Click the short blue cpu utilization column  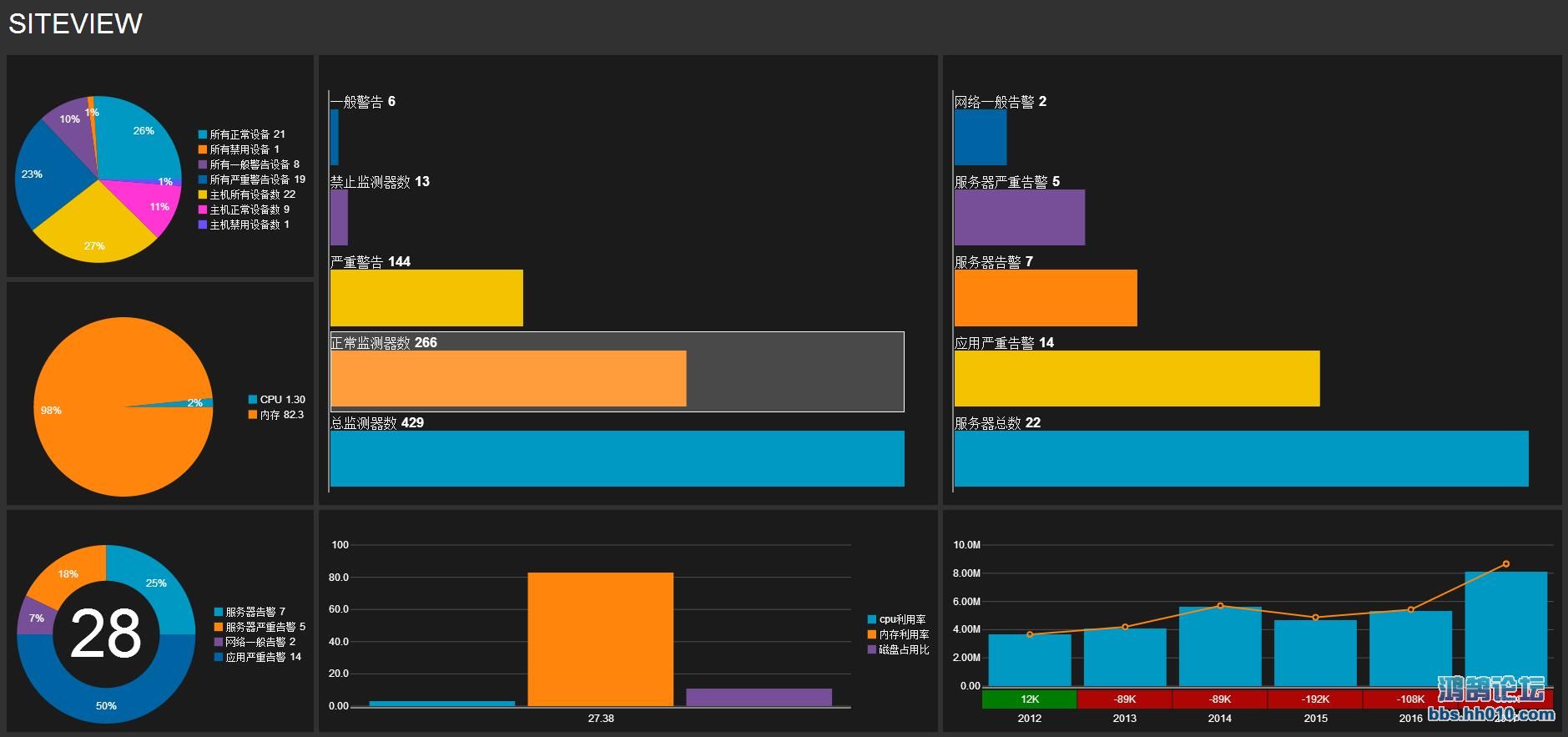(x=442, y=704)
